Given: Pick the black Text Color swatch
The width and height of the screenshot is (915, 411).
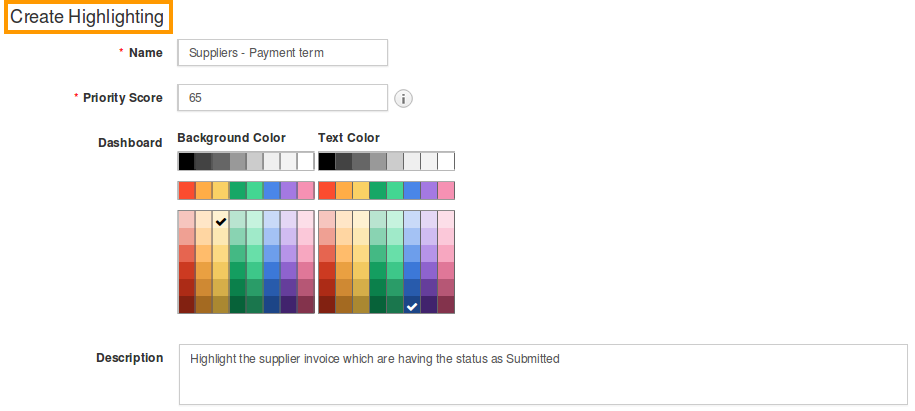Looking at the screenshot, I should [327, 161].
